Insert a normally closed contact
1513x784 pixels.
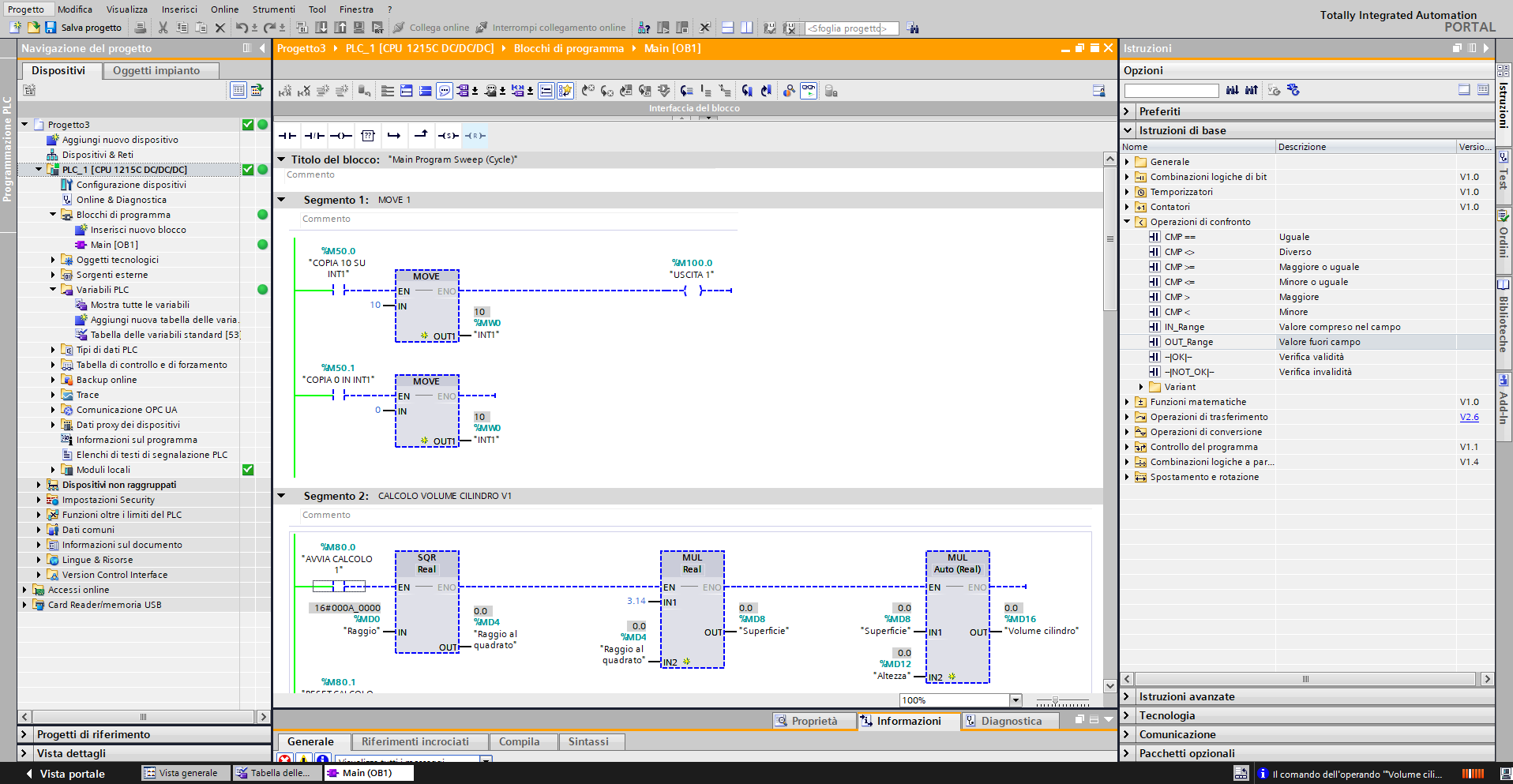pos(314,136)
